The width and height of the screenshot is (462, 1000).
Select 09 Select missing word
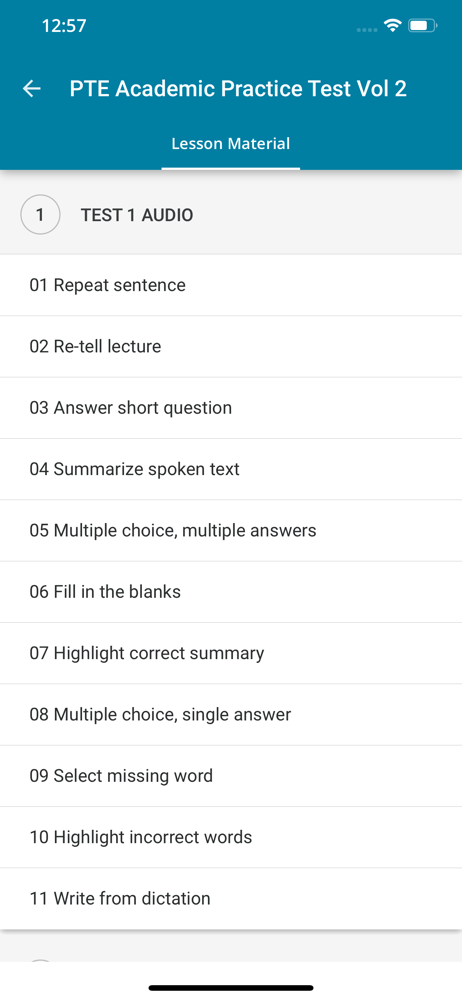231,776
